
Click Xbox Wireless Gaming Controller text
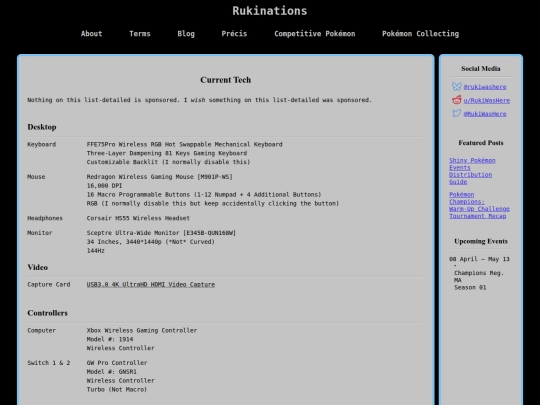[x=142, y=330]
